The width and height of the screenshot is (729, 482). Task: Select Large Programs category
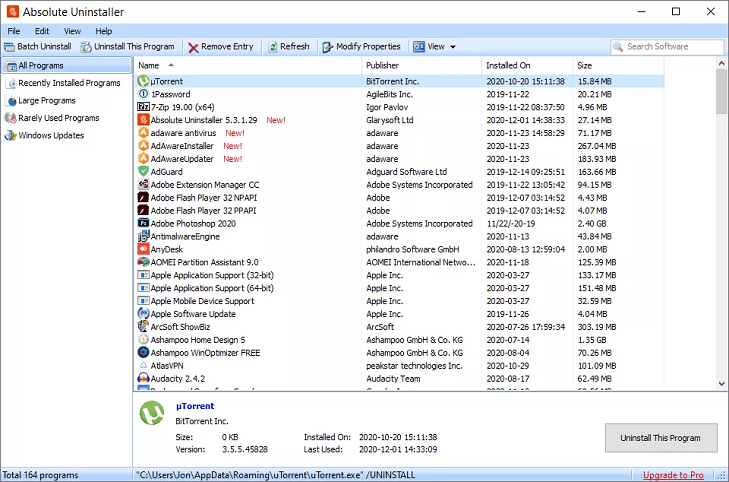pyautogui.click(x=46, y=100)
